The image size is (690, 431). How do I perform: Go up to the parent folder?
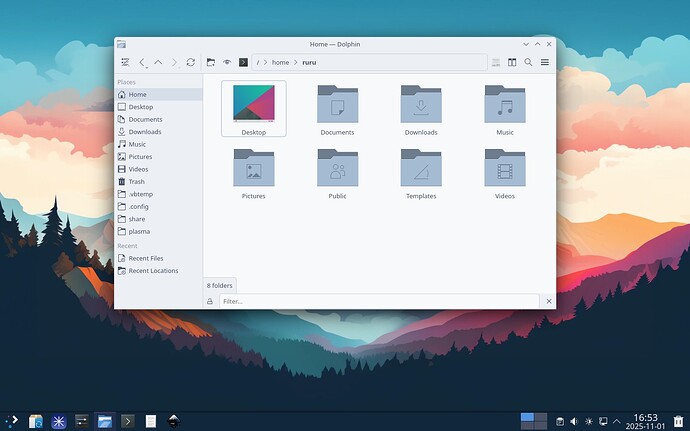pos(158,62)
